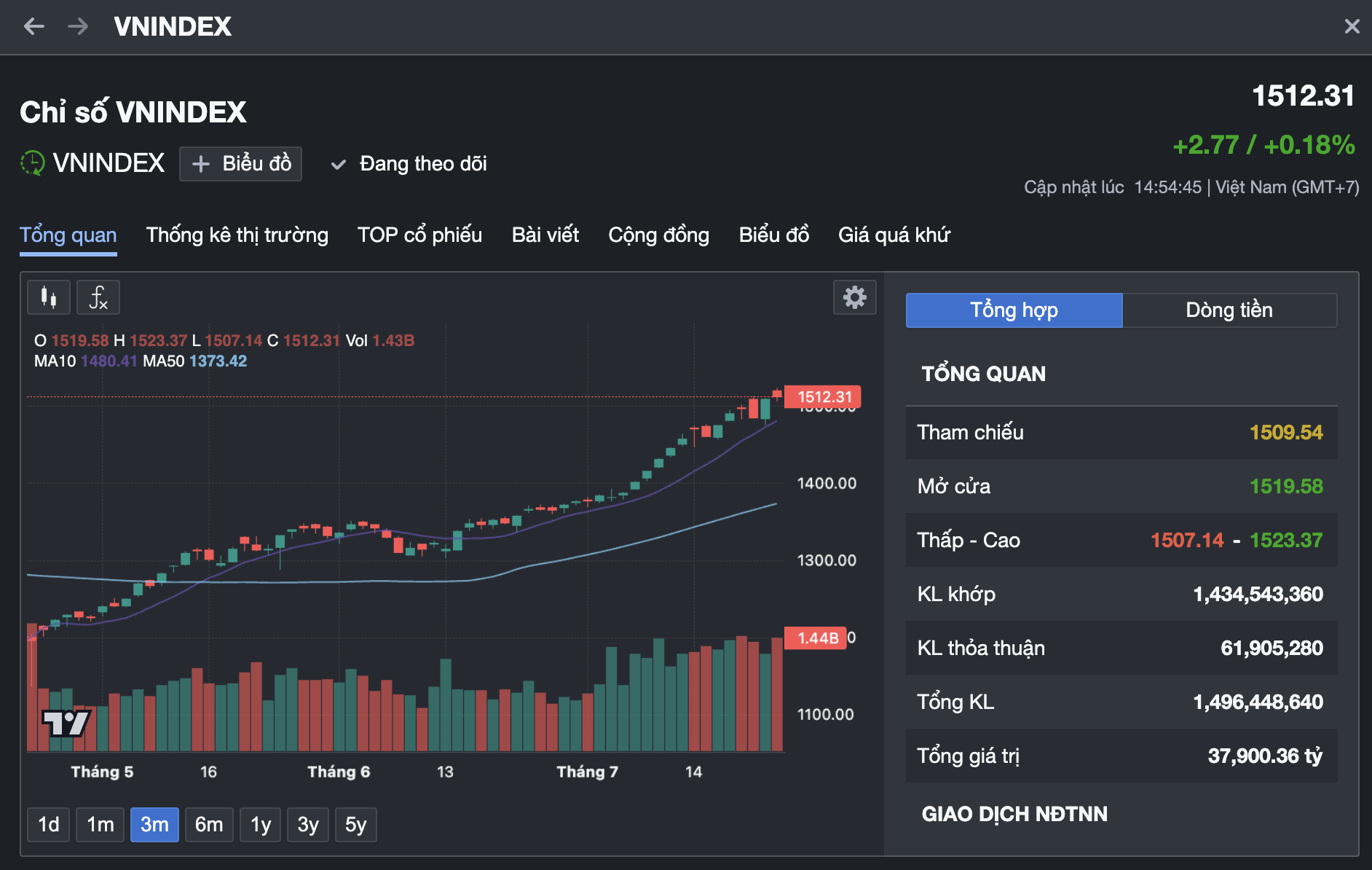This screenshot has height=870, width=1372.
Task: Open the candlestick chart type selector
Action: click(49, 297)
